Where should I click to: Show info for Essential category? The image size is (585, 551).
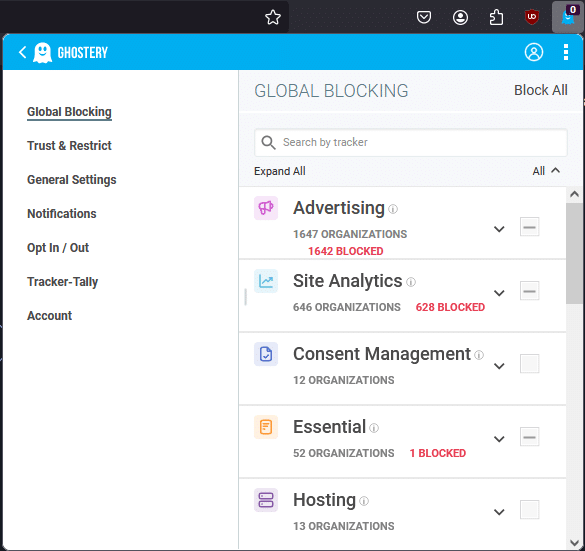point(374,428)
